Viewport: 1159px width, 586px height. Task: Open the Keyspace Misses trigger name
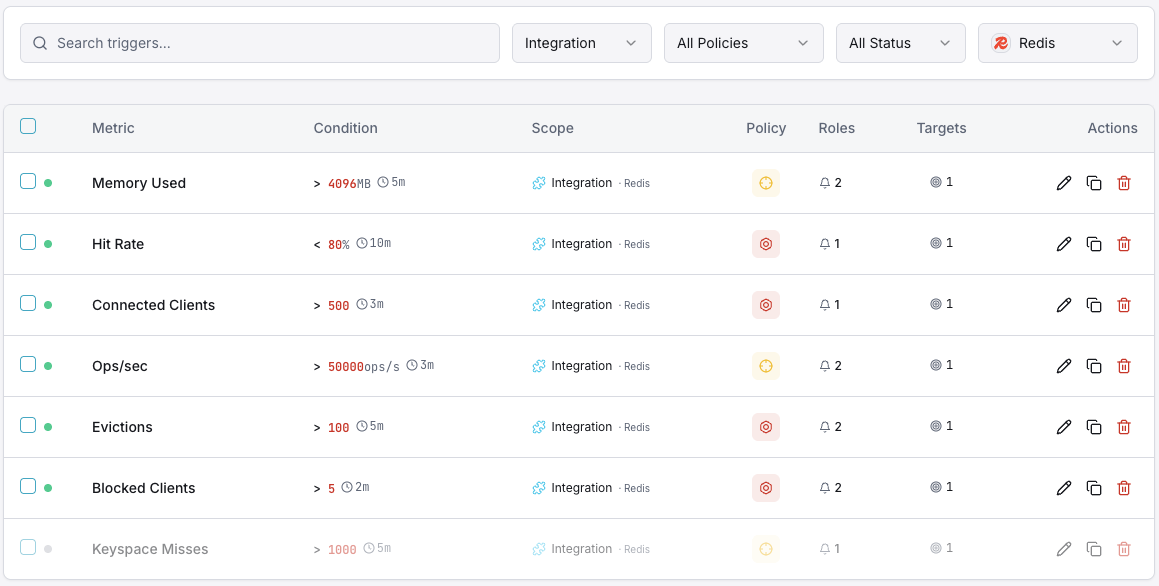(150, 548)
